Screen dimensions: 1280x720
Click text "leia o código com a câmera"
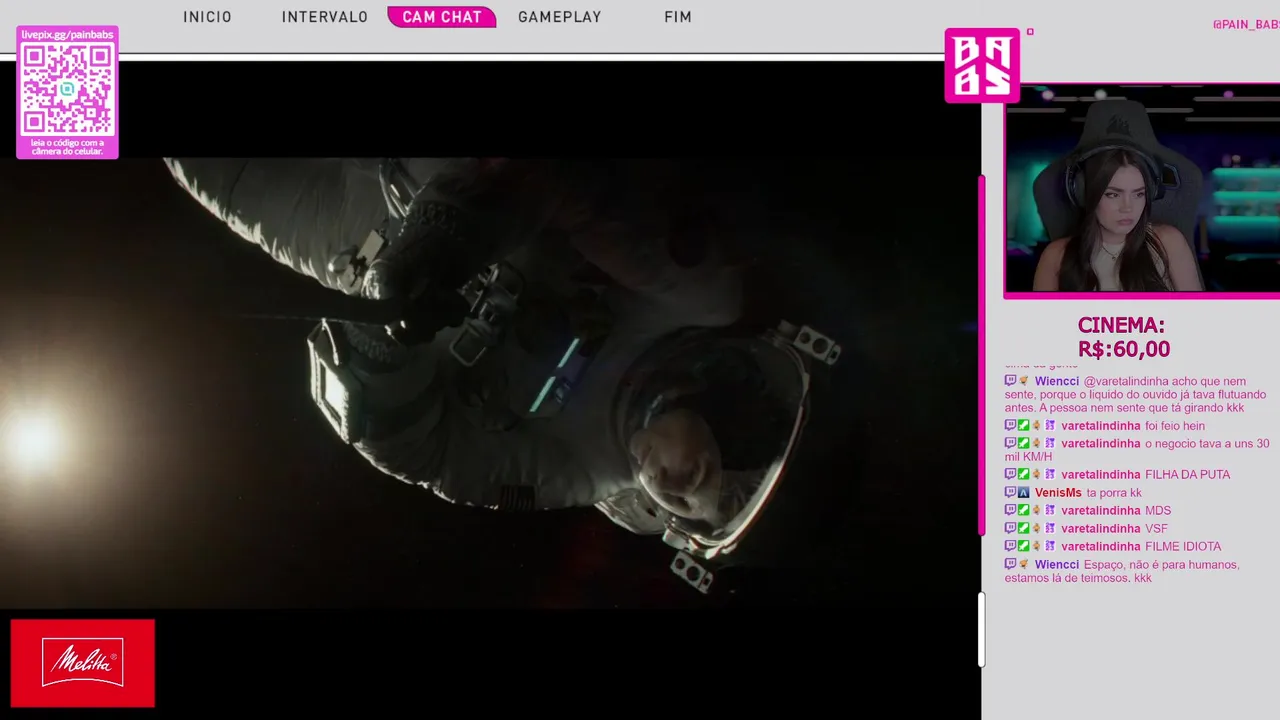click(67, 147)
